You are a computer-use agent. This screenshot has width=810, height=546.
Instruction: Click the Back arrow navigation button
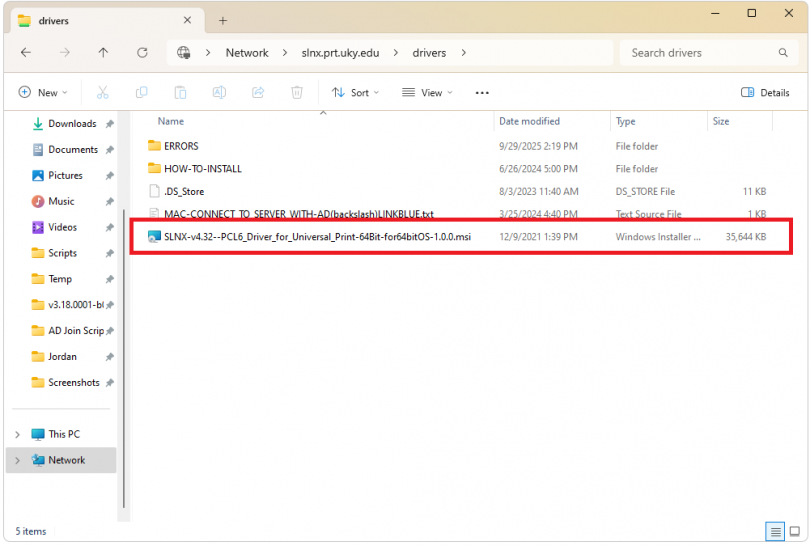(26, 53)
